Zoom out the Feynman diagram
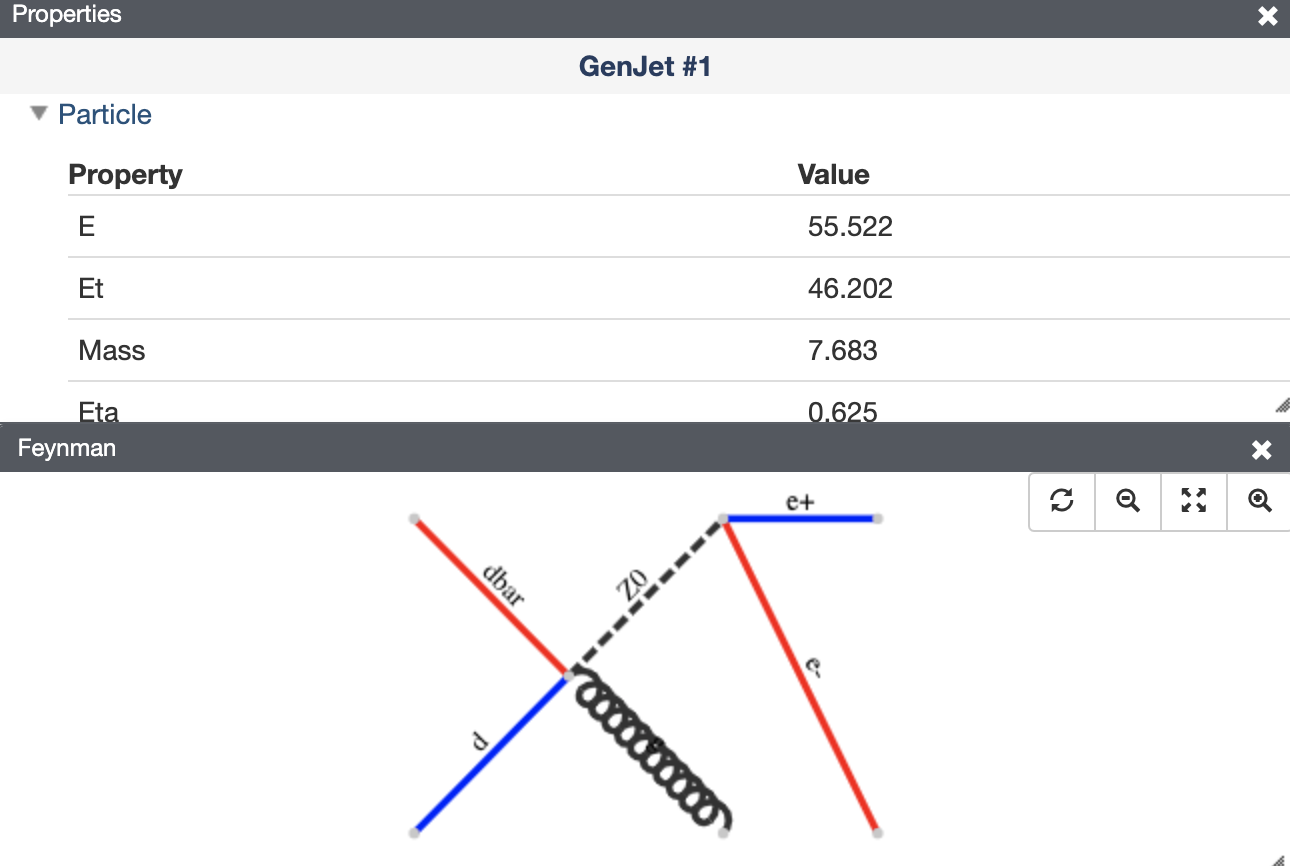Screen dimensions: 1290x866 coord(1128,500)
